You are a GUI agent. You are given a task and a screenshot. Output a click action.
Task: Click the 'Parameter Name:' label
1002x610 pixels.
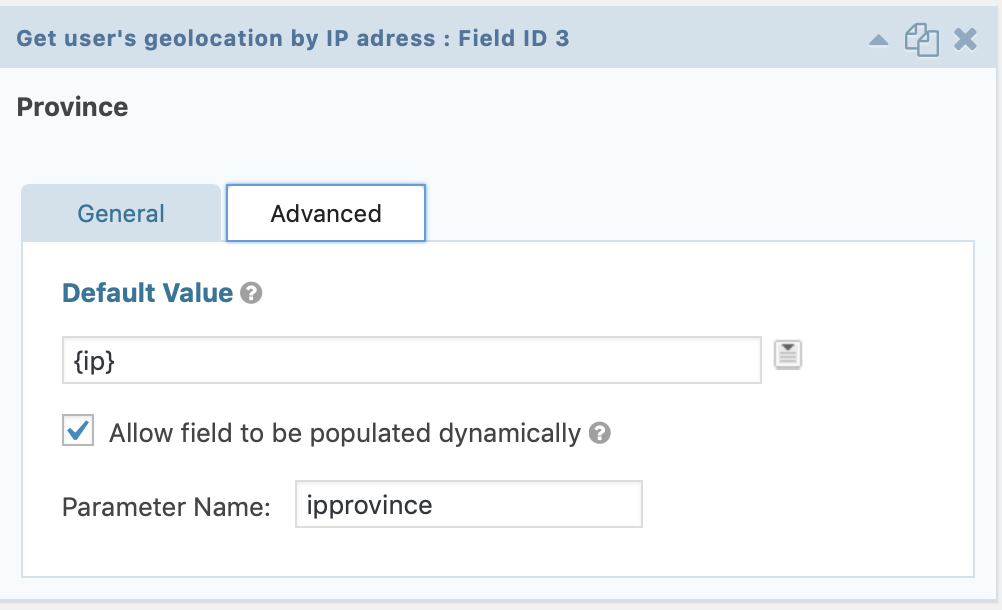click(166, 507)
